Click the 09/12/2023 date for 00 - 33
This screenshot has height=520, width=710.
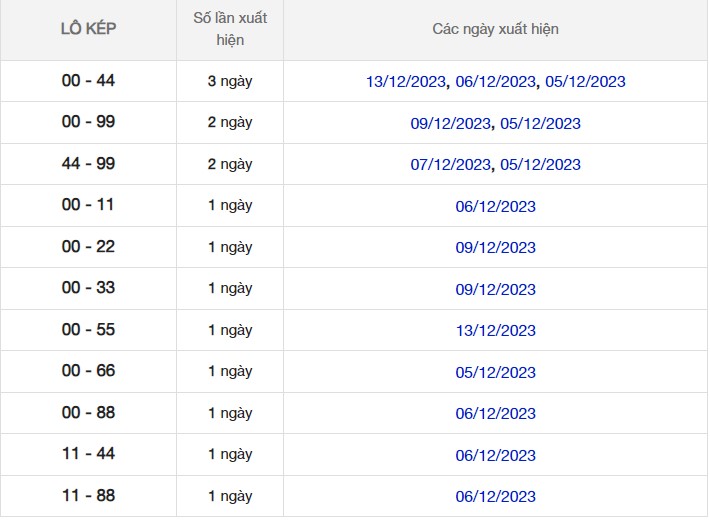[496, 290]
